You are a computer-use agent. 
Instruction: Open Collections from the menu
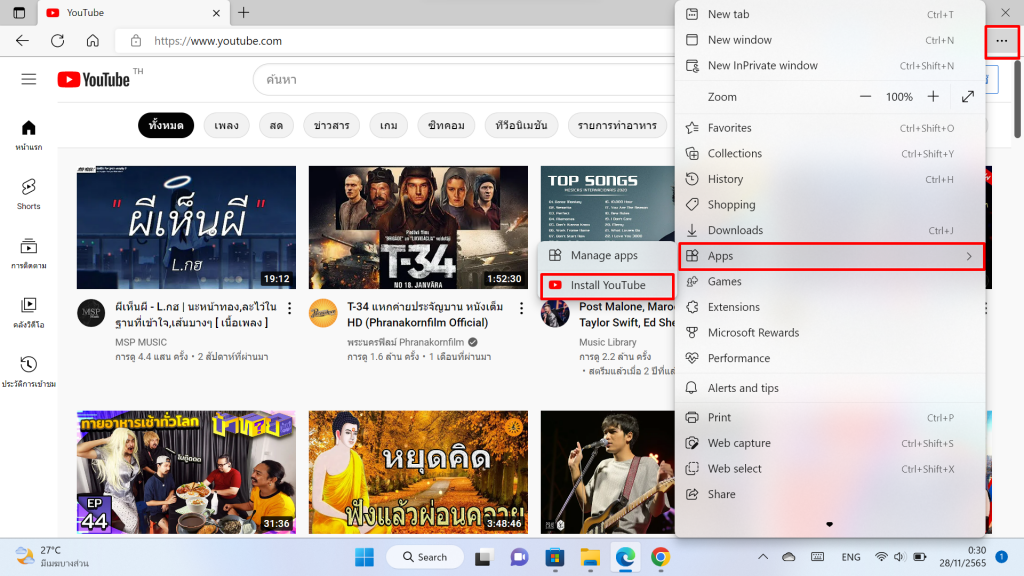(x=829, y=153)
